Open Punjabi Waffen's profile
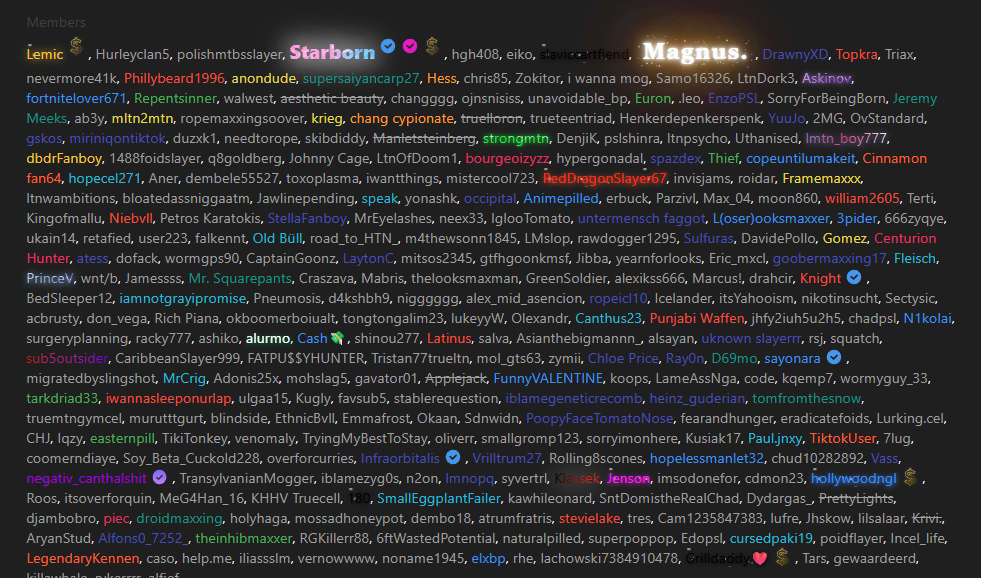This screenshot has width=981, height=578. point(696,318)
